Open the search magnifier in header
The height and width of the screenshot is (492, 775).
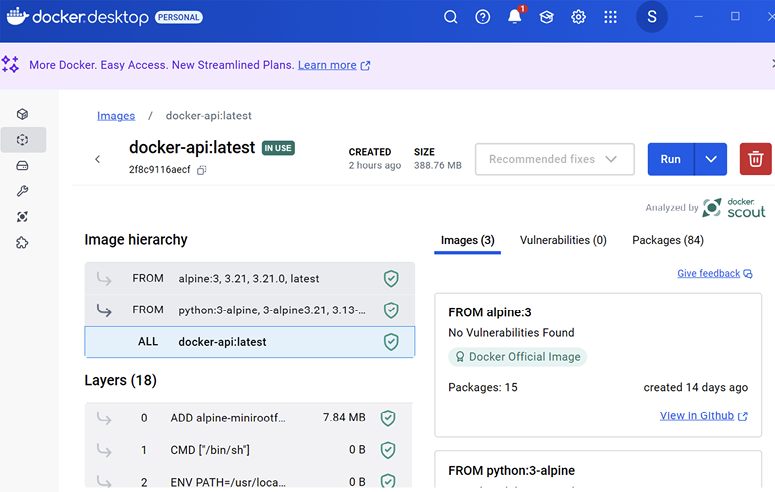click(450, 17)
